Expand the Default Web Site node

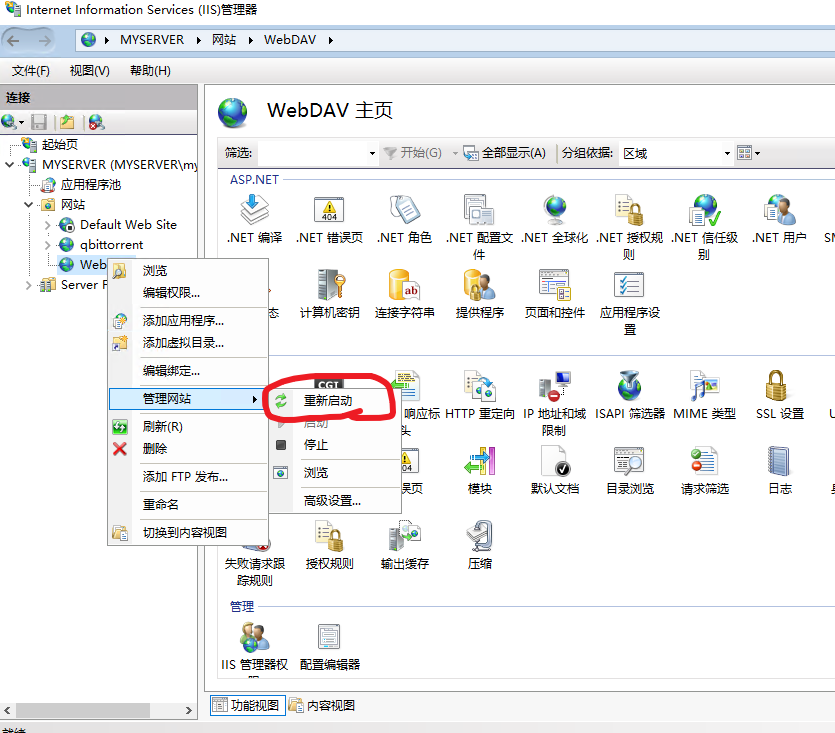click(x=47, y=225)
